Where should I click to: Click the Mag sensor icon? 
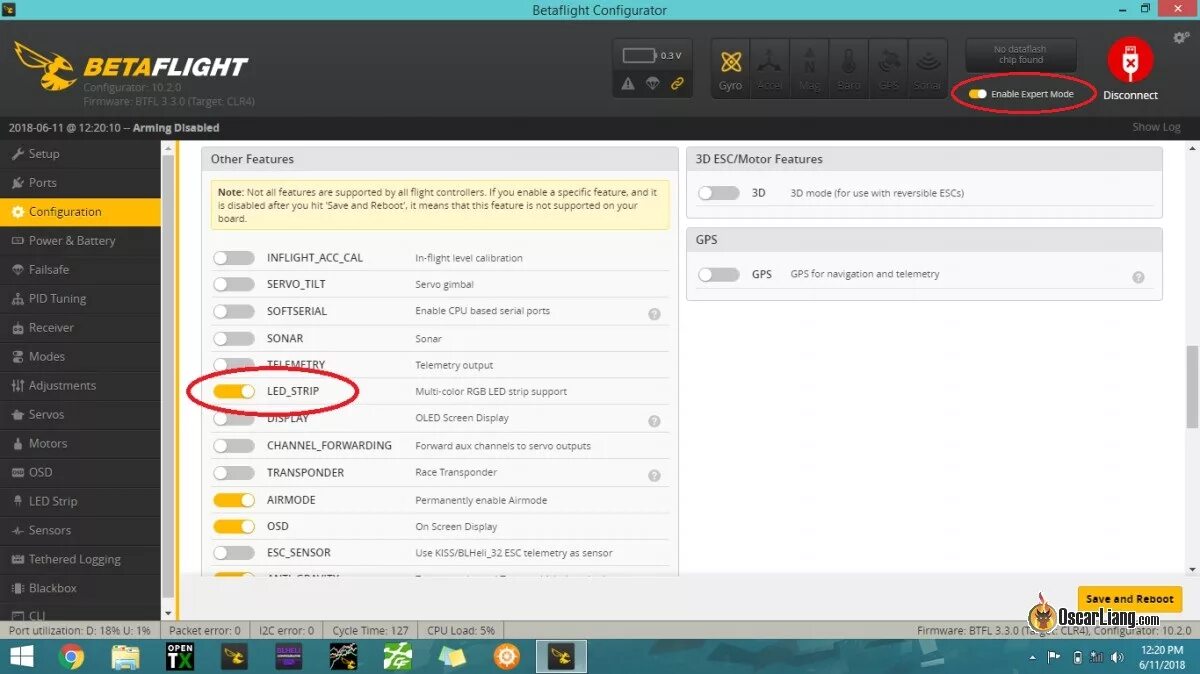[809, 67]
